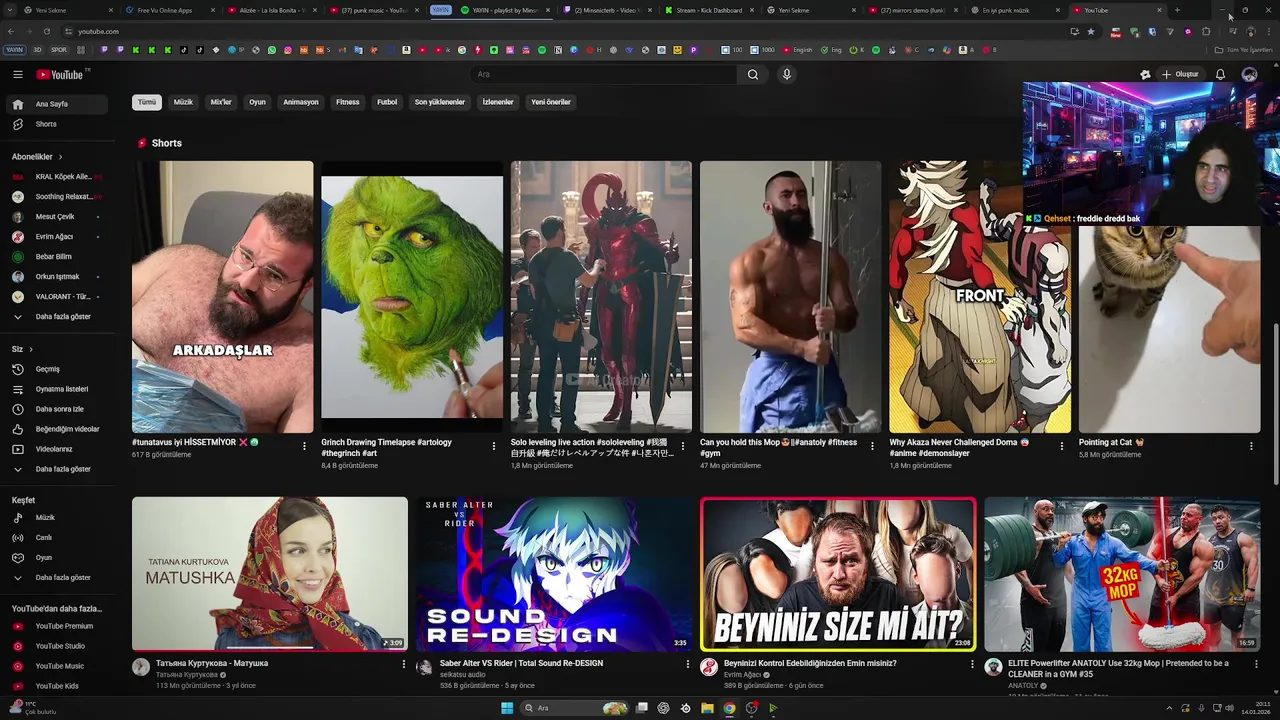Open Daha sonra izle list
This screenshot has width=1280, height=720.
click(x=56, y=409)
